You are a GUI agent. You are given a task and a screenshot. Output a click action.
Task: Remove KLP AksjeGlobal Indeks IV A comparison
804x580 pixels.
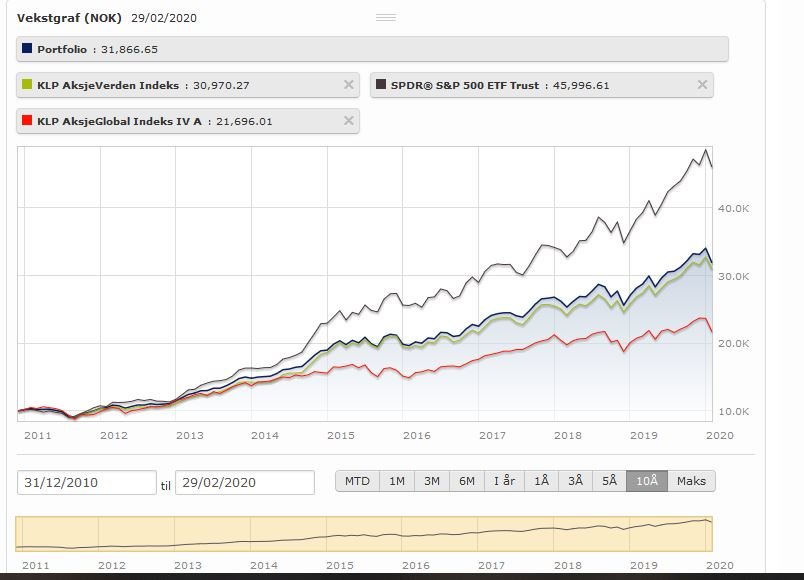[349, 121]
